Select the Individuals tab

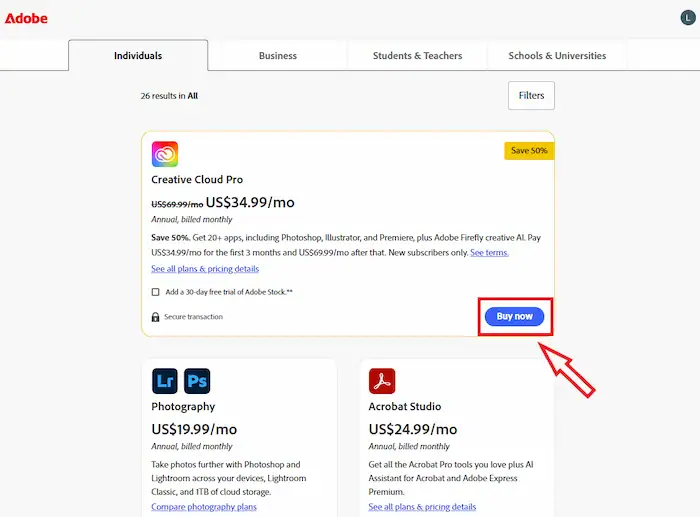138,55
